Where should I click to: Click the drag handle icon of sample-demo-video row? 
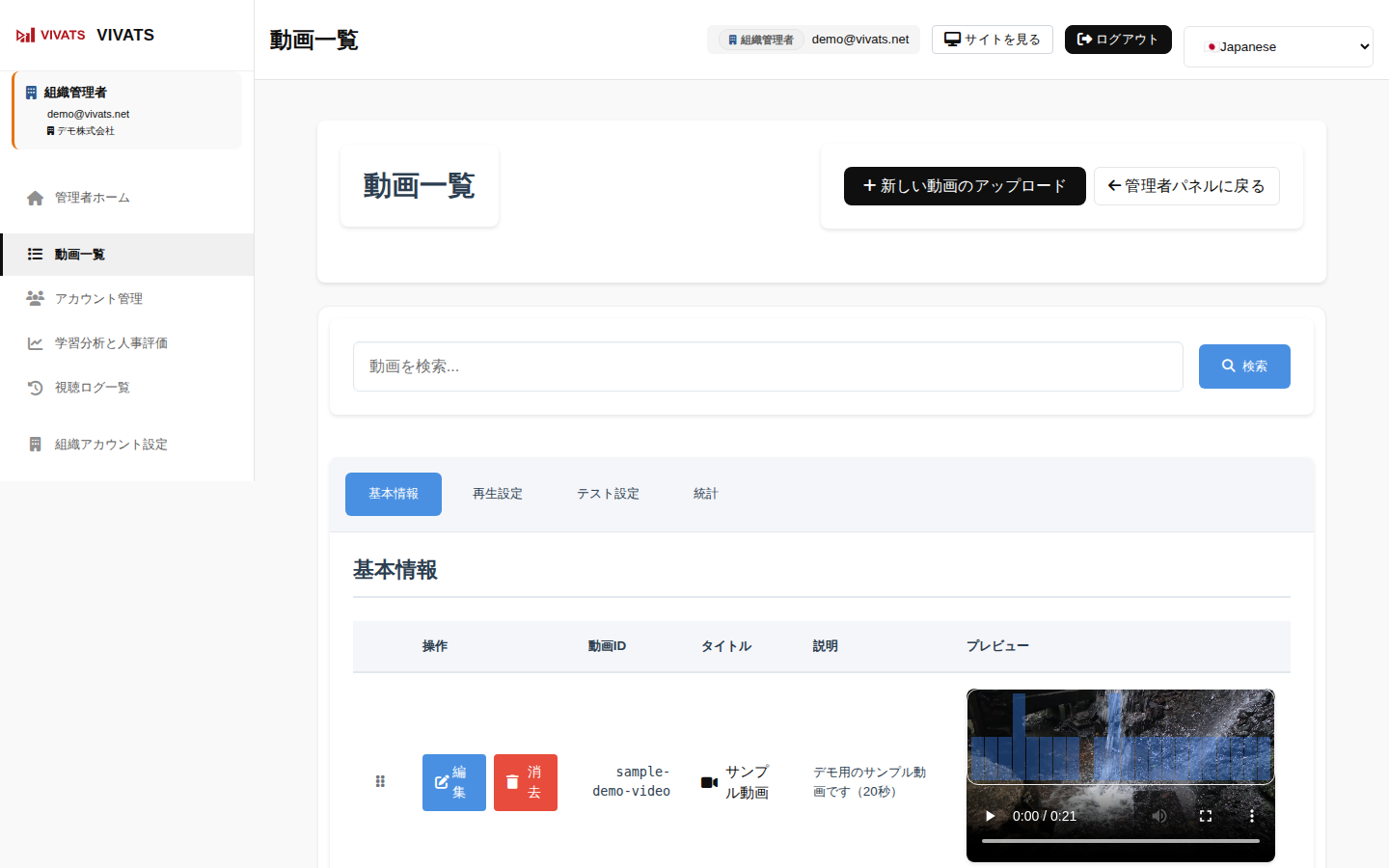[380, 781]
